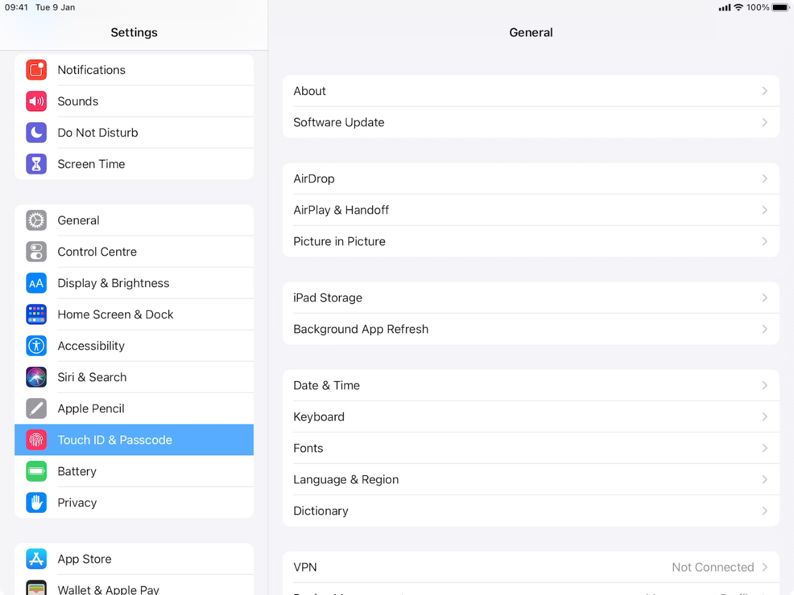Screen dimensions: 794x595
Task: Tap the AirDrop label
Action: click(x=314, y=179)
